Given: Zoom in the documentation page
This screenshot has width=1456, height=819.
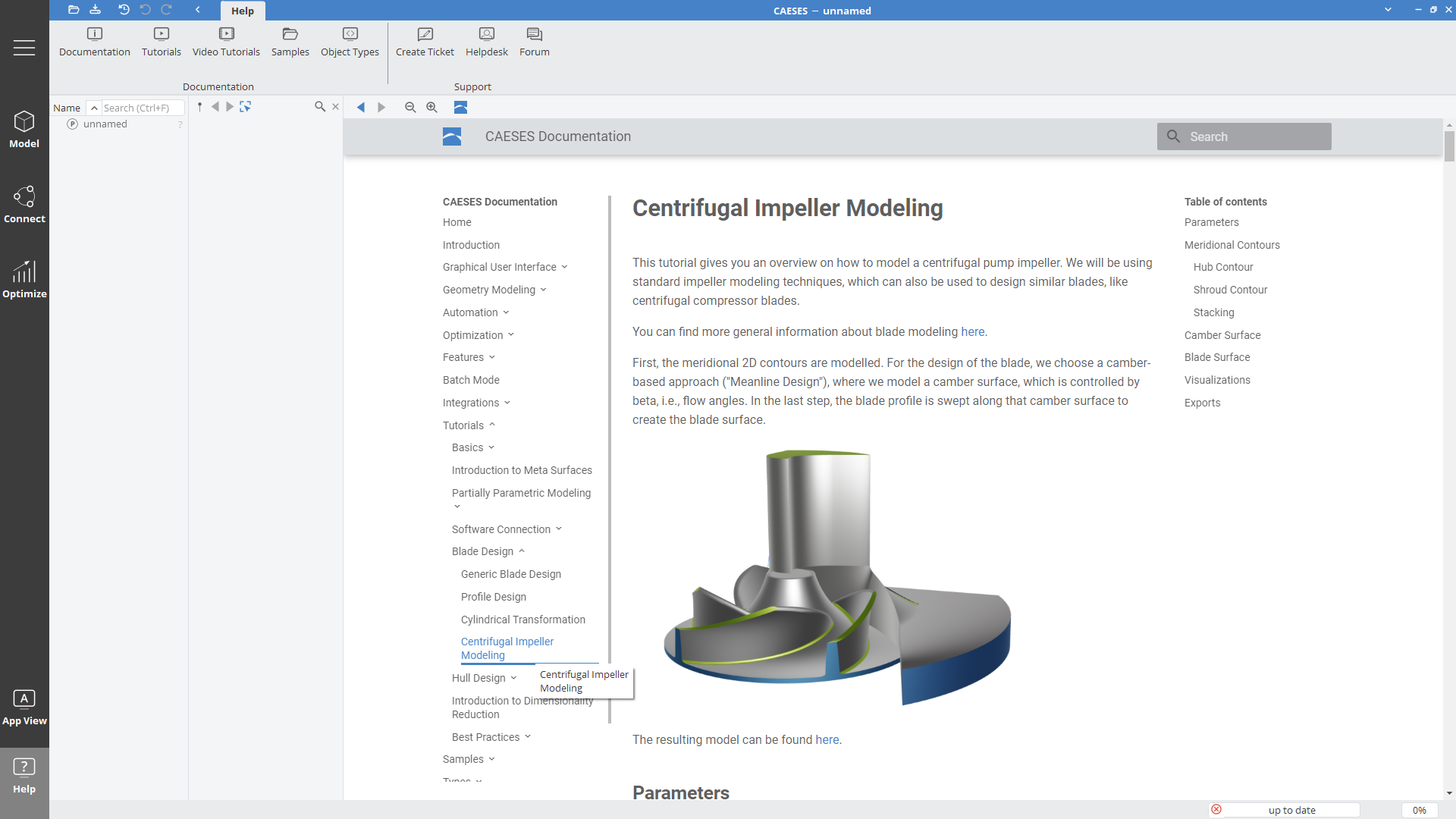Looking at the screenshot, I should [431, 108].
